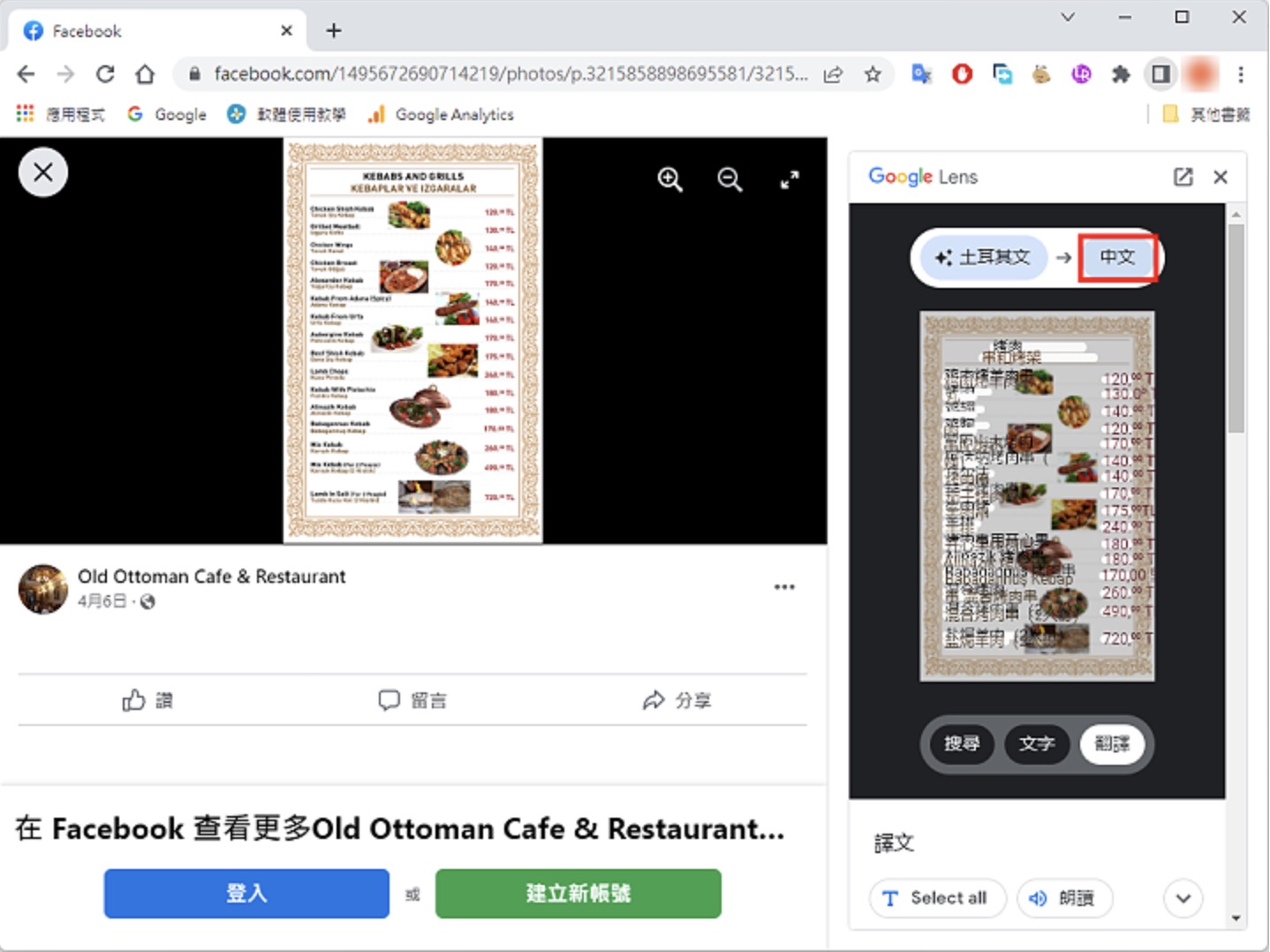The width and height of the screenshot is (1270, 952).
Task: Share this page from address bar
Action: tap(833, 74)
